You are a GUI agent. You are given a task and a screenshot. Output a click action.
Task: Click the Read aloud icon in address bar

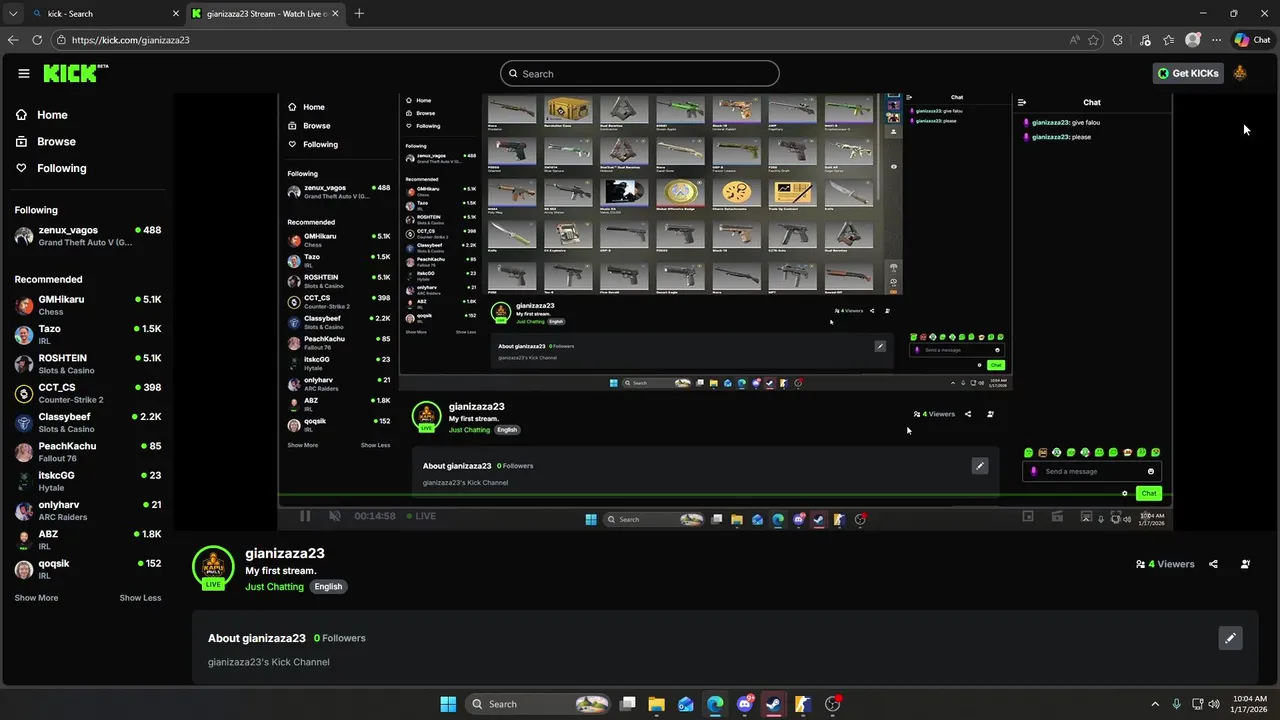pyautogui.click(x=1075, y=40)
